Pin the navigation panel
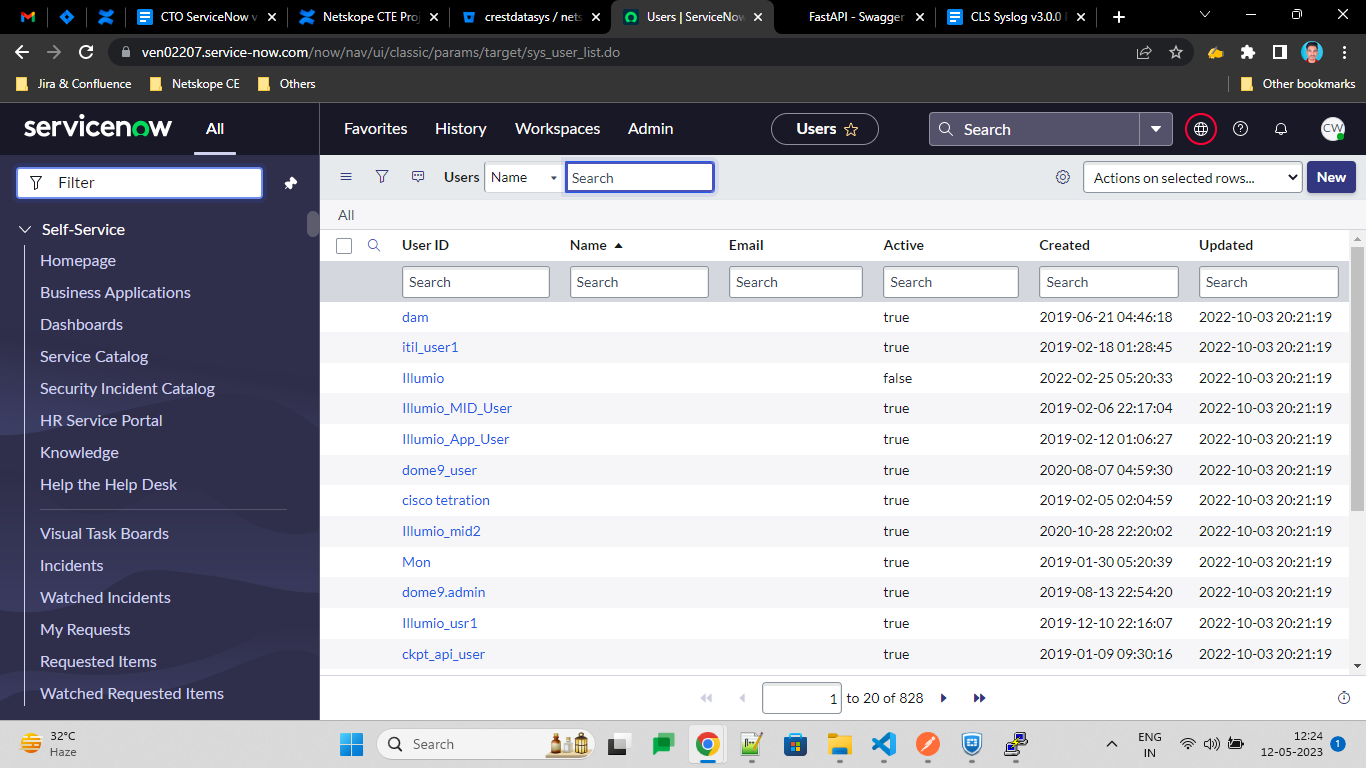 click(x=290, y=183)
